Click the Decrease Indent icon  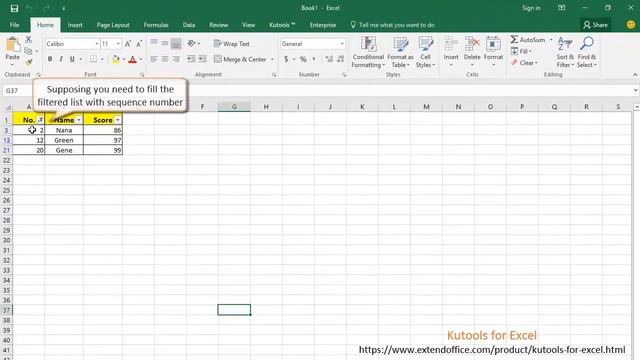(x=191, y=59)
